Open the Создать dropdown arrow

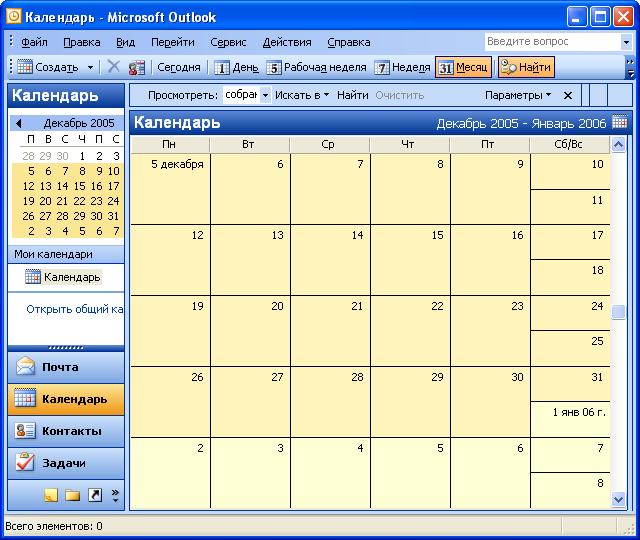pos(90,67)
